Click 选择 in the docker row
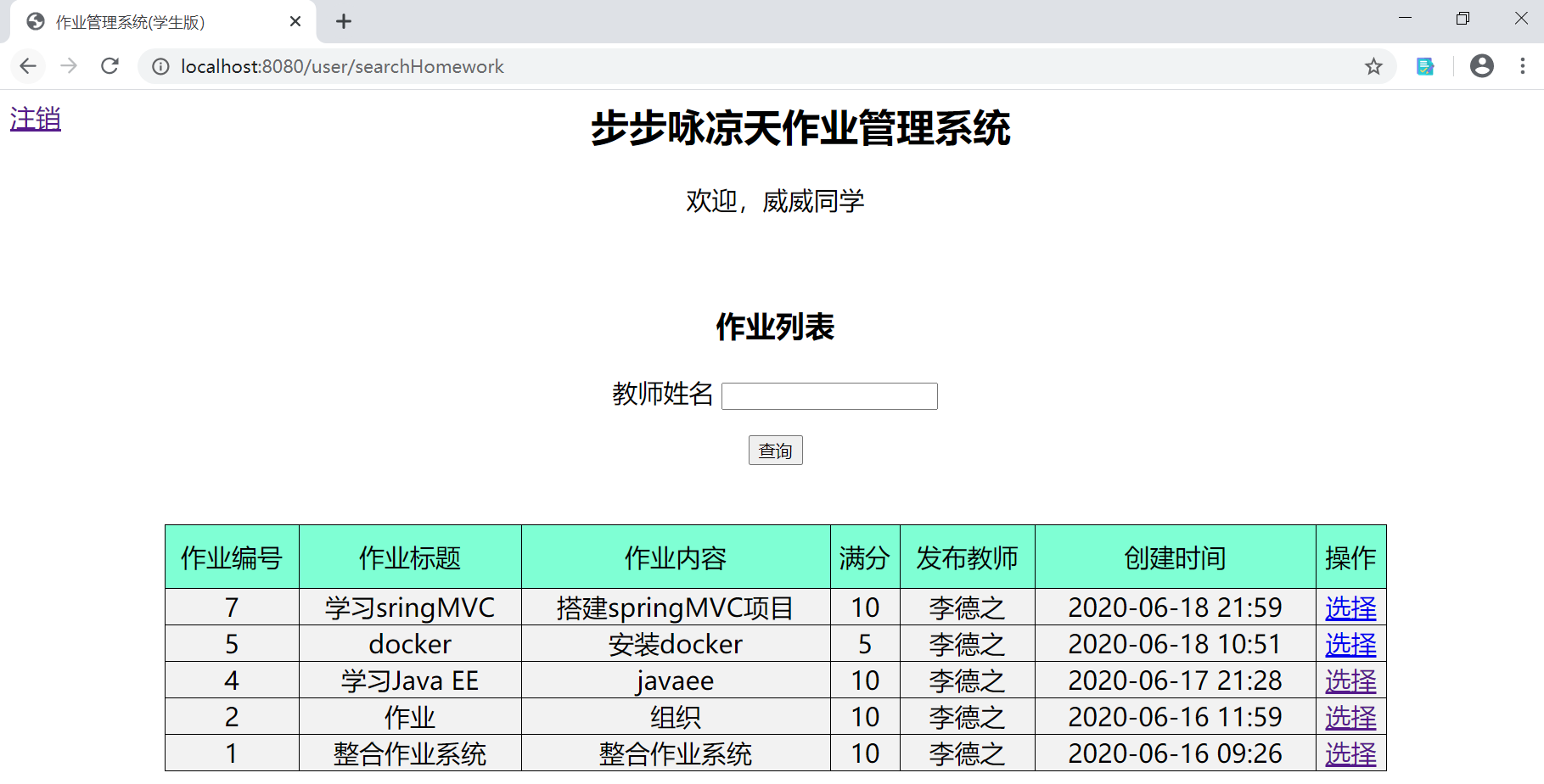The height and width of the screenshot is (784, 1544). click(x=1350, y=644)
